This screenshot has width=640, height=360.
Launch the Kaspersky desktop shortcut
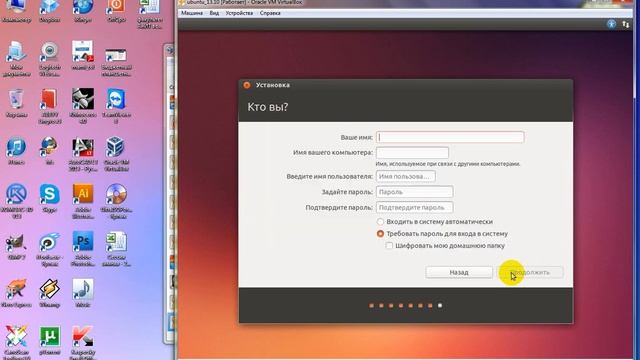click(x=83, y=343)
